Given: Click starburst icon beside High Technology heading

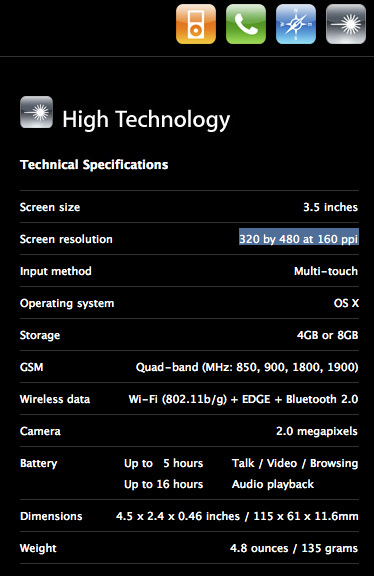Looking at the screenshot, I should coord(36,112).
